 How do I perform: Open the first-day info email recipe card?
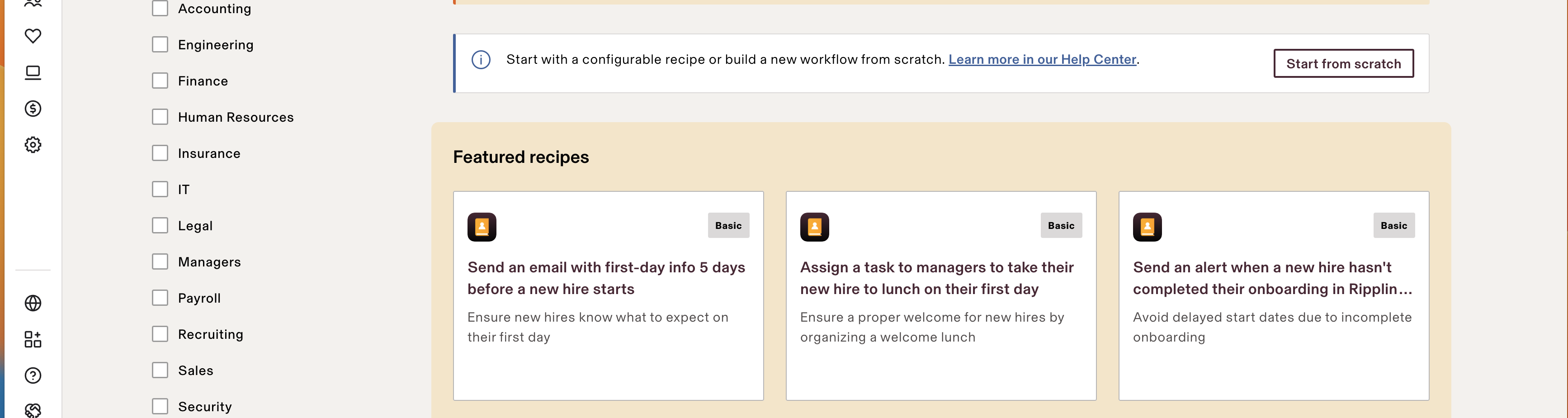point(609,295)
